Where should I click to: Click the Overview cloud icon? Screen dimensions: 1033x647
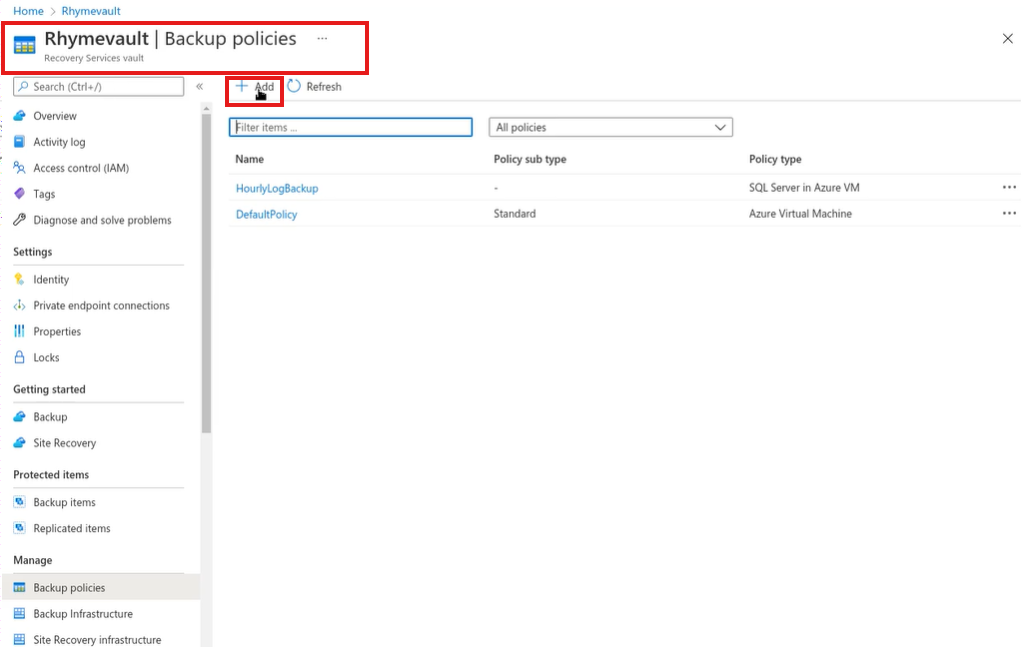pyautogui.click(x=20, y=115)
